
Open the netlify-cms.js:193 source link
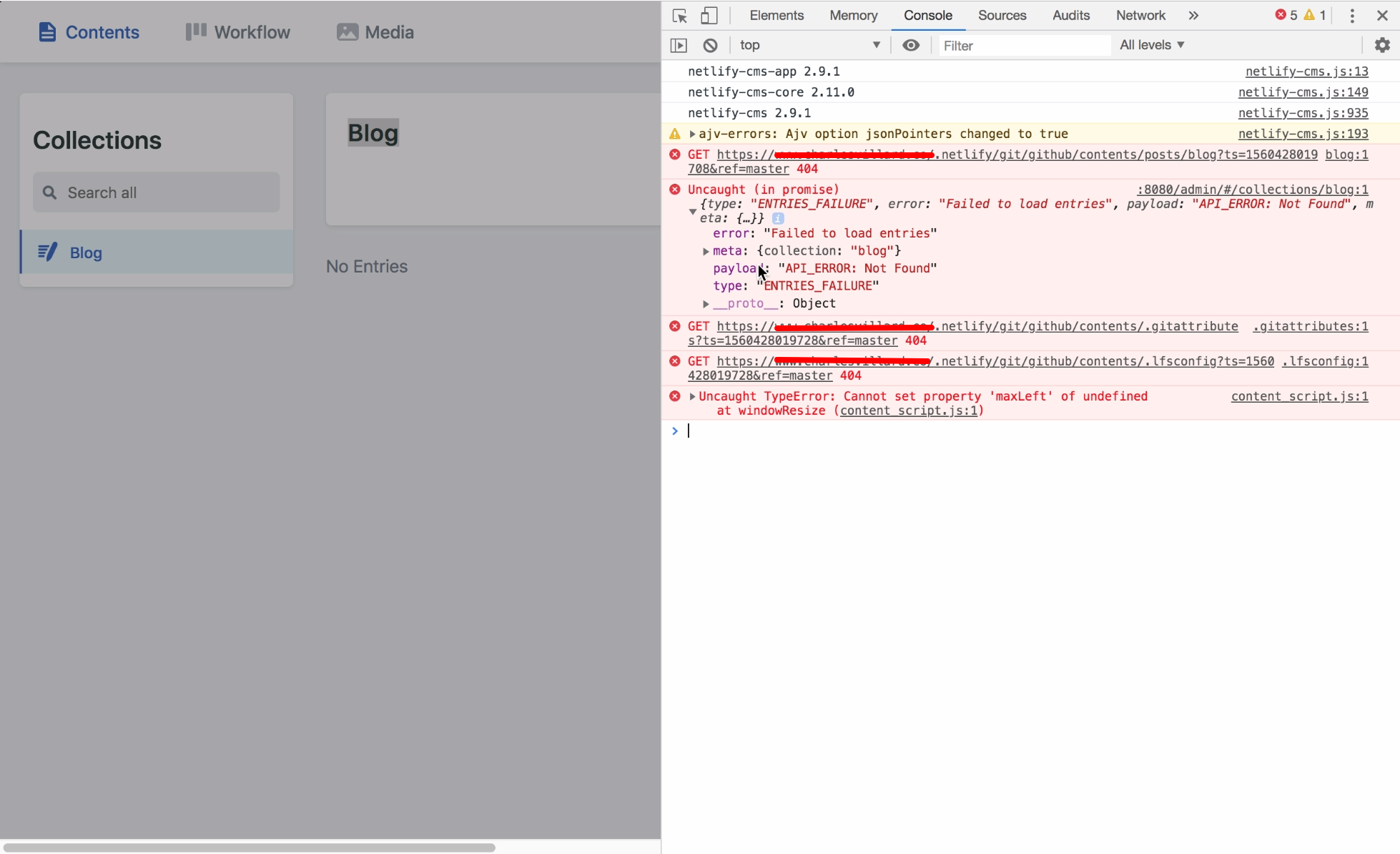[1303, 134]
